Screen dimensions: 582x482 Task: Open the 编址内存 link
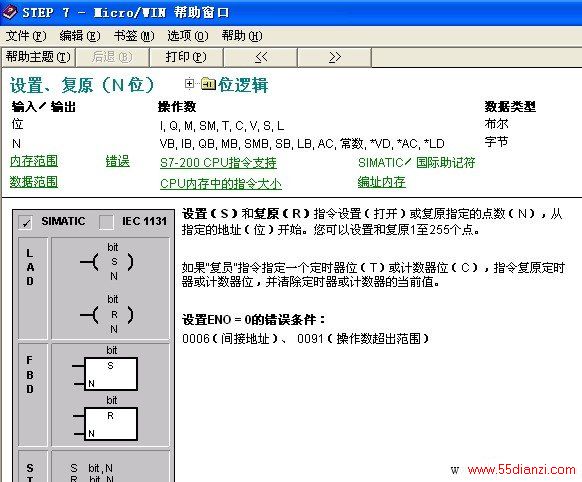click(x=382, y=182)
